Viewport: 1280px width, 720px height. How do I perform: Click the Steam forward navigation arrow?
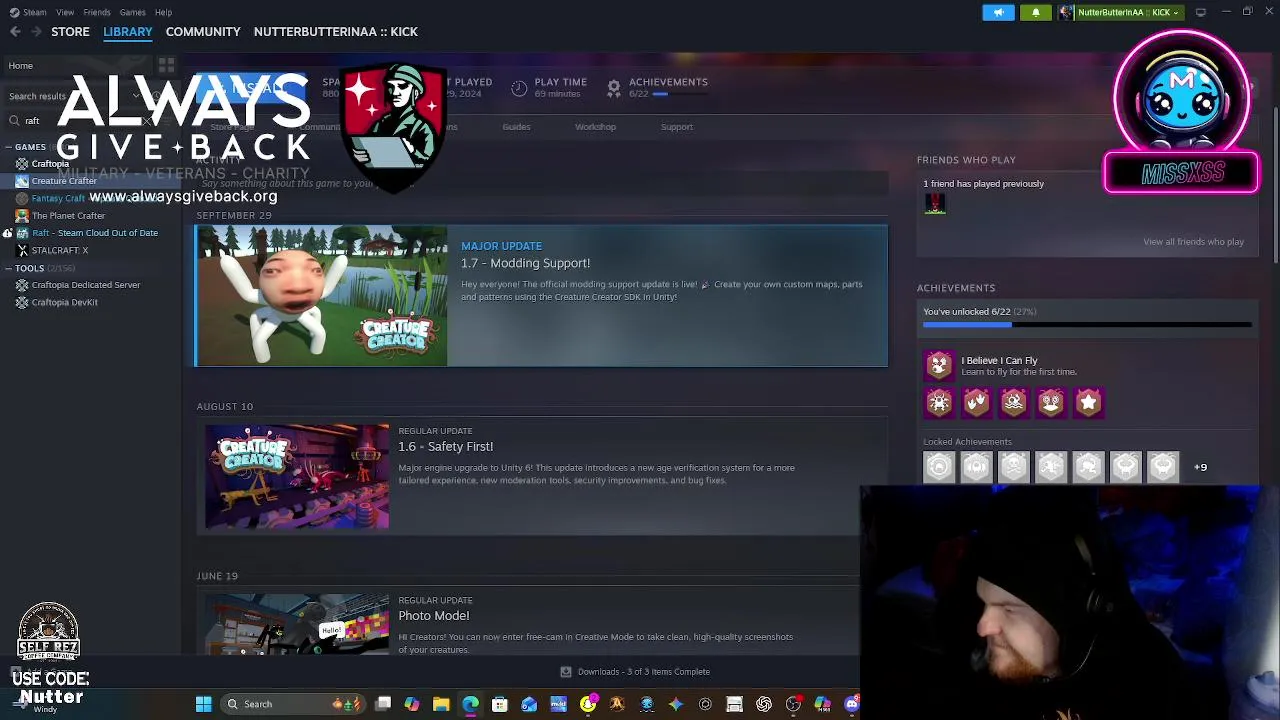(x=38, y=32)
